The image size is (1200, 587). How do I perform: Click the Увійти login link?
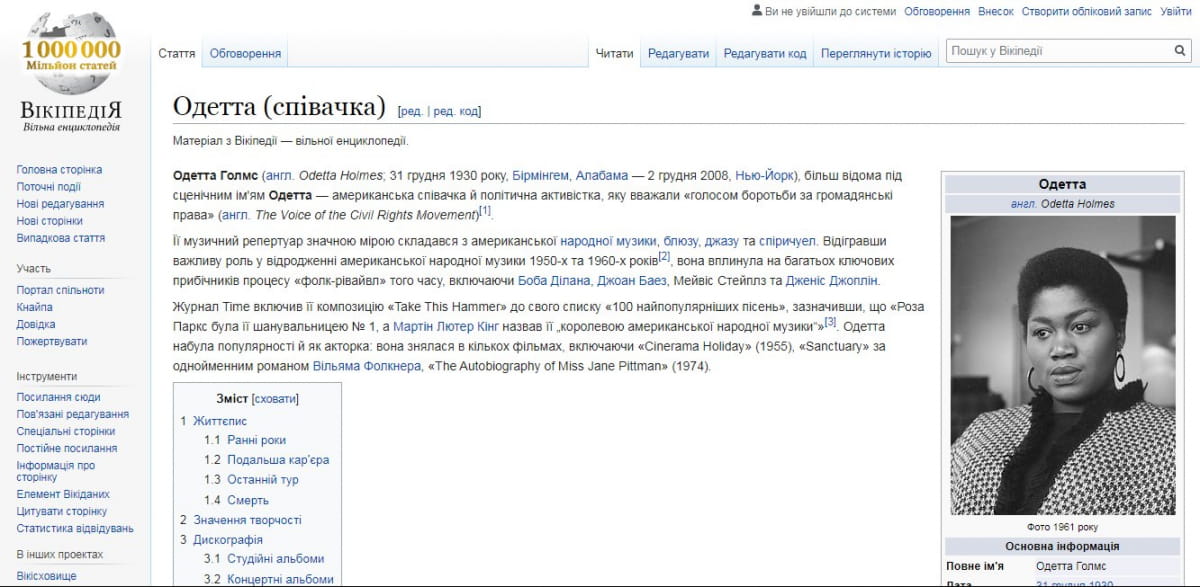tap(1175, 11)
